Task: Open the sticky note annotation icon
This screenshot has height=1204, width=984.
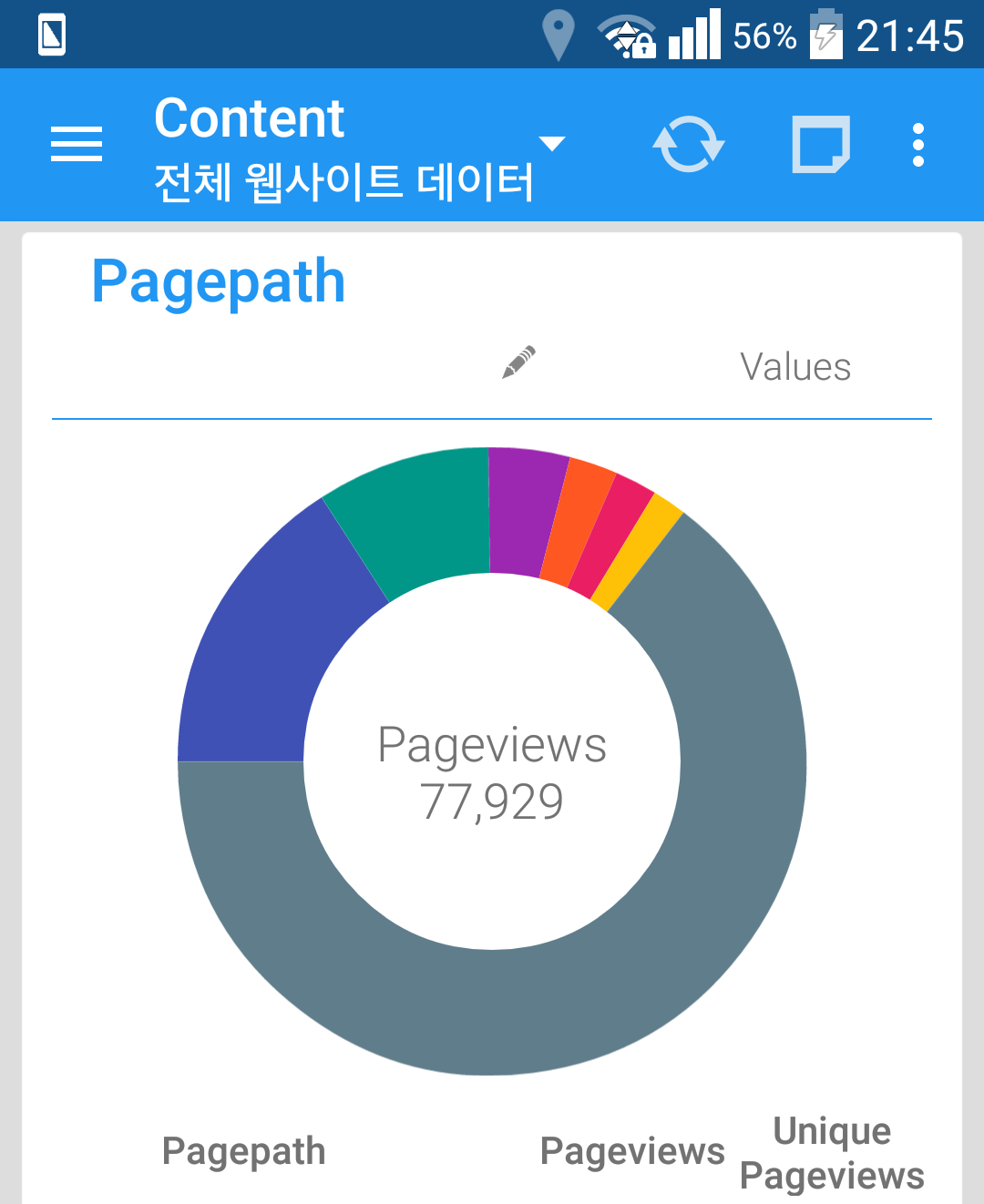Action: 821,144
